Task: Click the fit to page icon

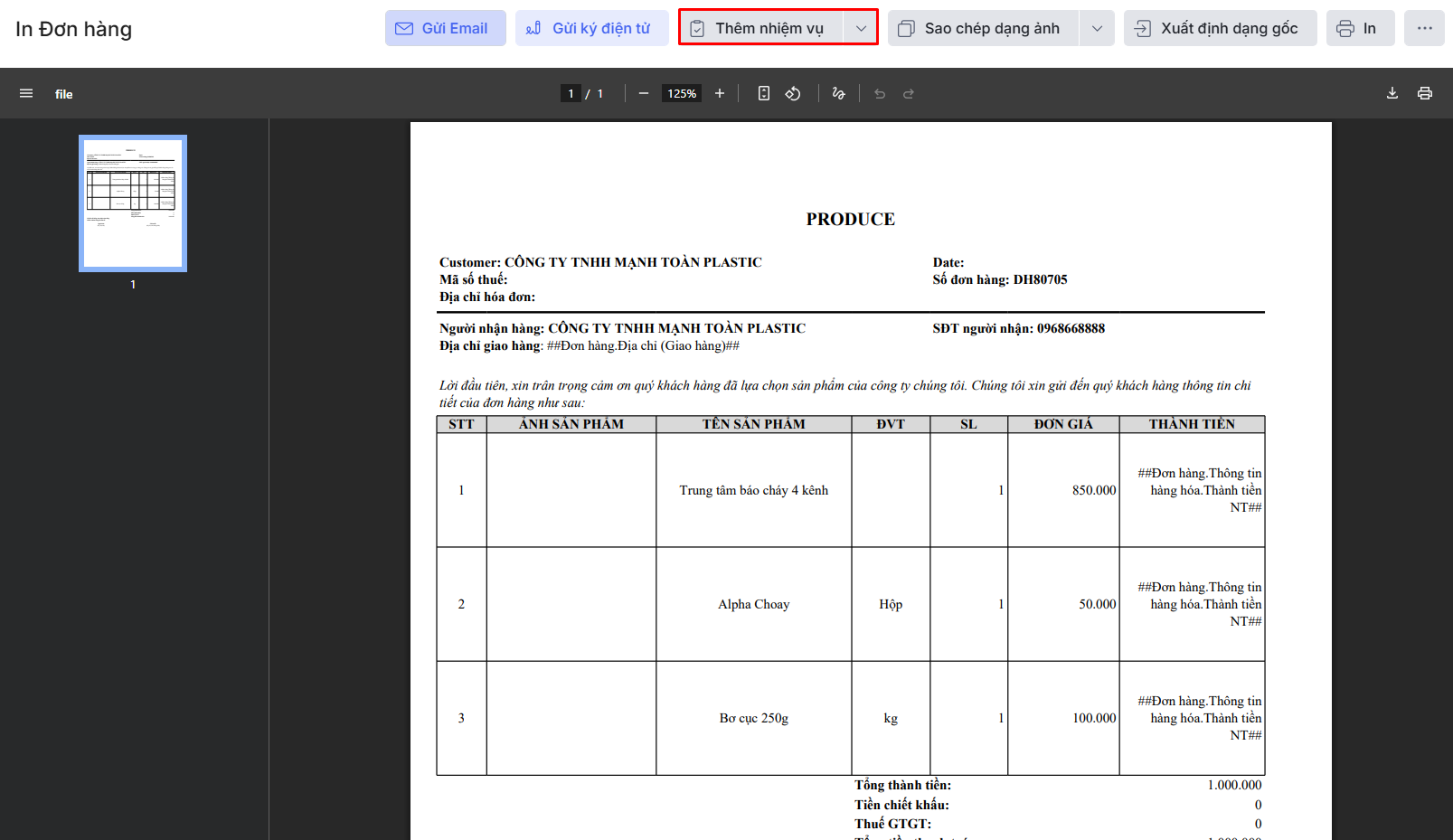Action: point(764,93)
